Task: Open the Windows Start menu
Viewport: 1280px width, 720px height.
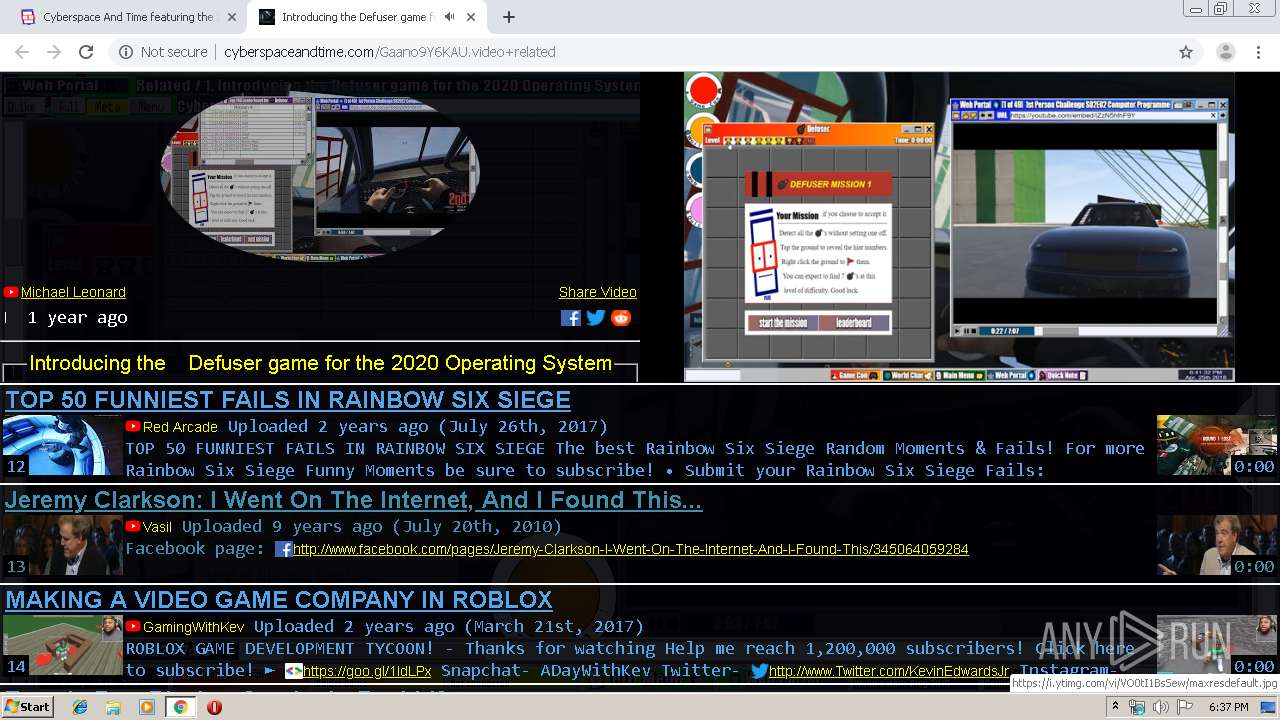Action: 27,707
